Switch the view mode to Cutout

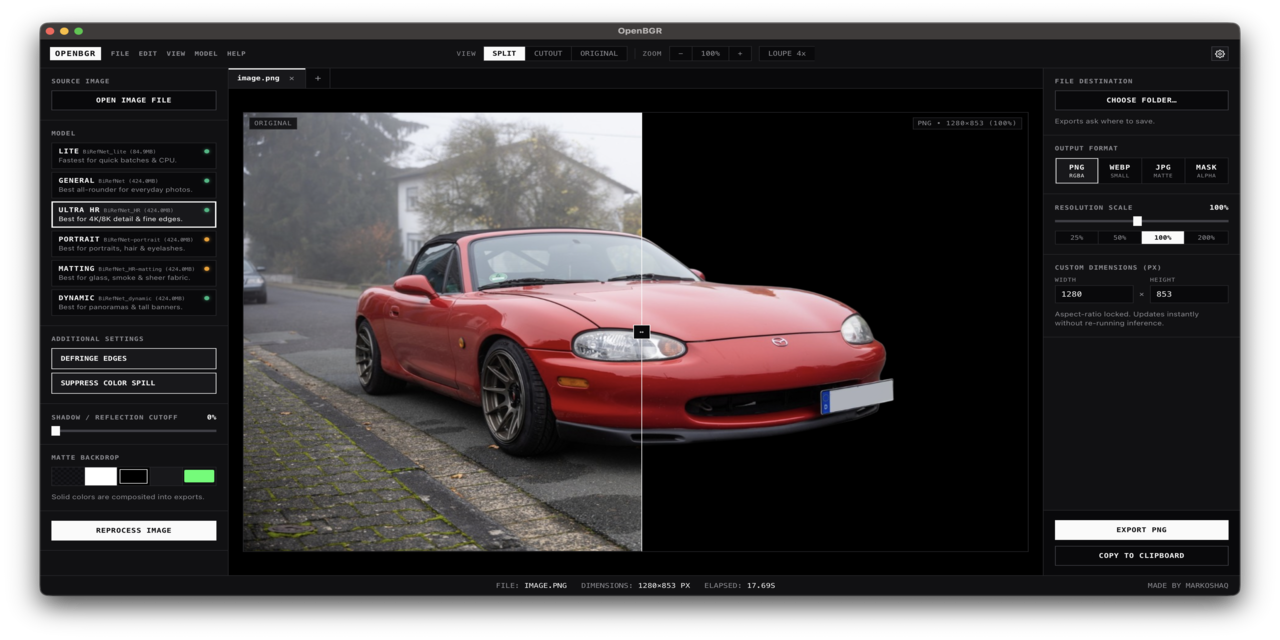pyautogui.click(x=548, y=54)
